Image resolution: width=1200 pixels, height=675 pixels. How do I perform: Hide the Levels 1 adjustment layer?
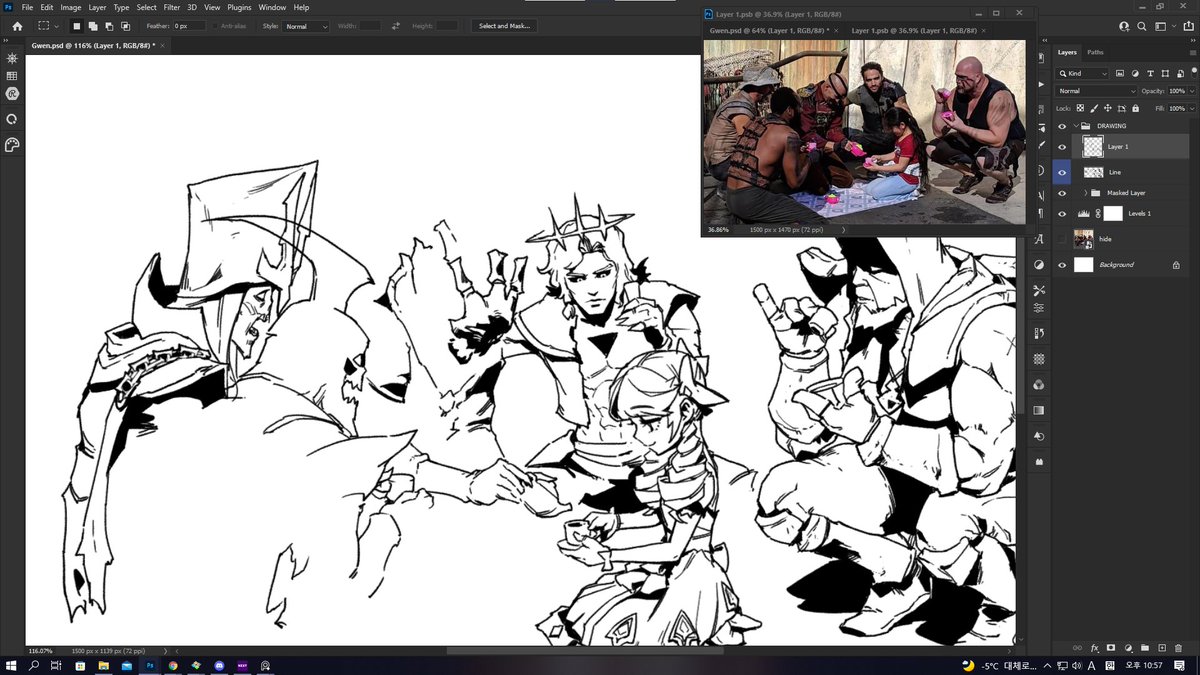(1062, 214)
